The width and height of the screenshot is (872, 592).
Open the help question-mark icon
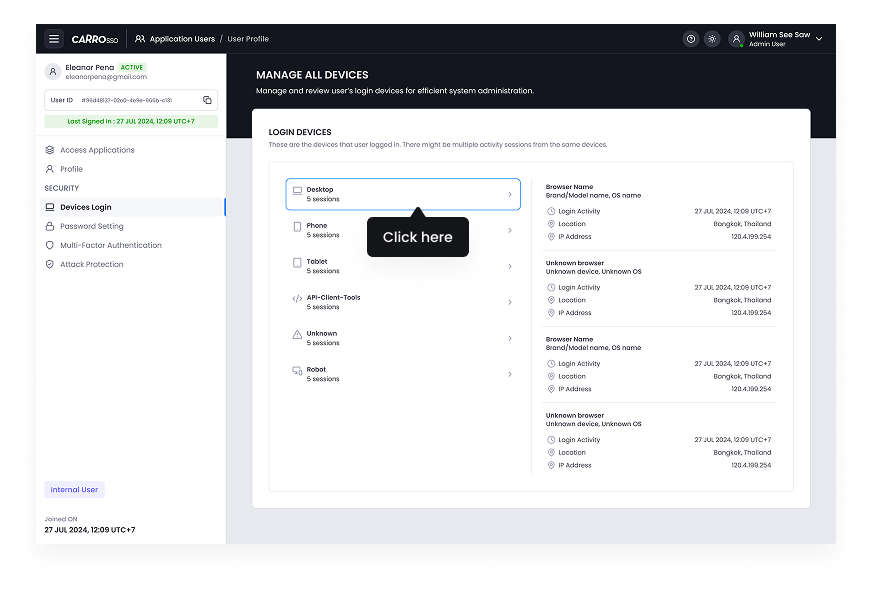689,39
